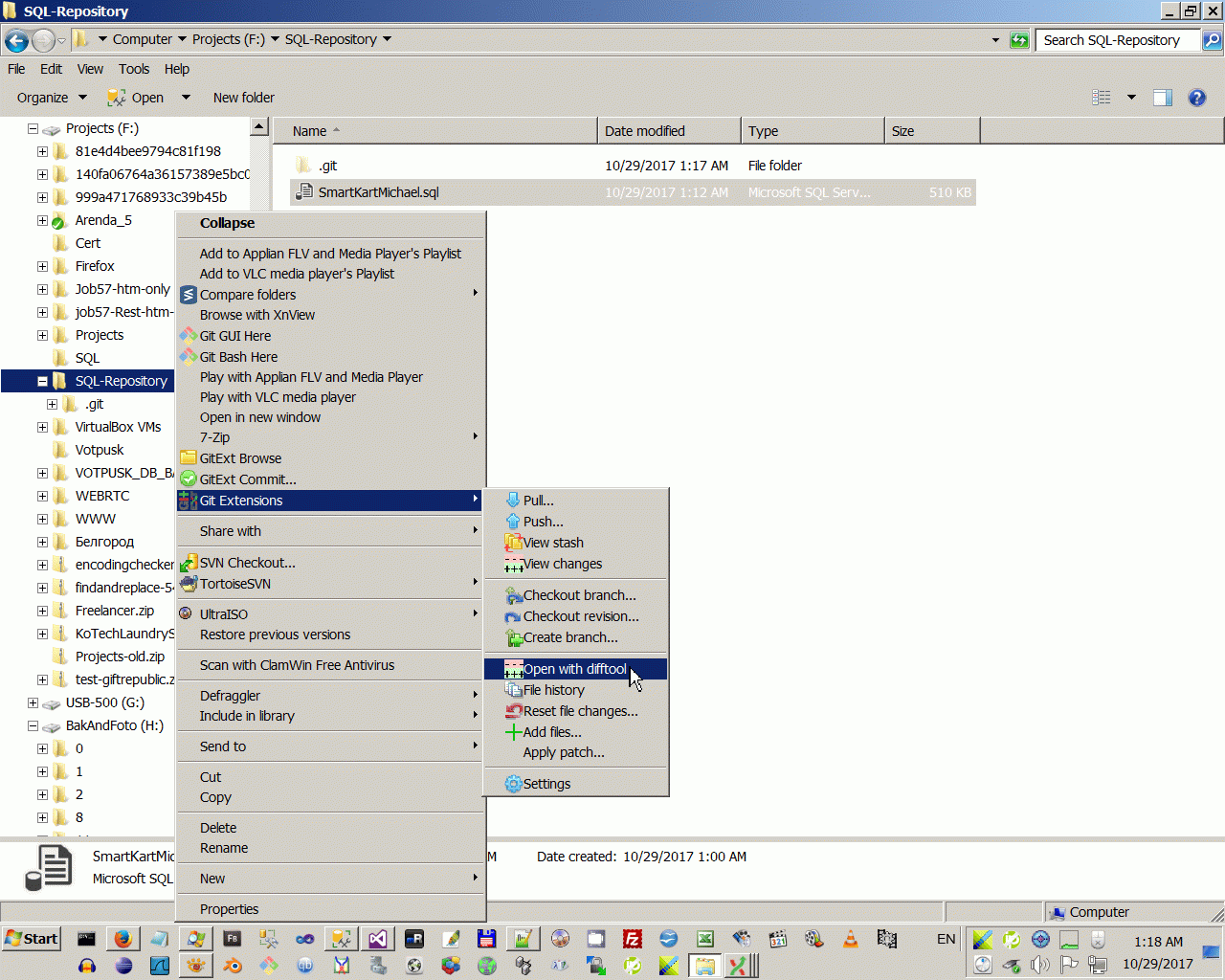The image size is (1225, 980).
Task: Click the Pull arrow icon in submenu
Action: pos(514,501)
